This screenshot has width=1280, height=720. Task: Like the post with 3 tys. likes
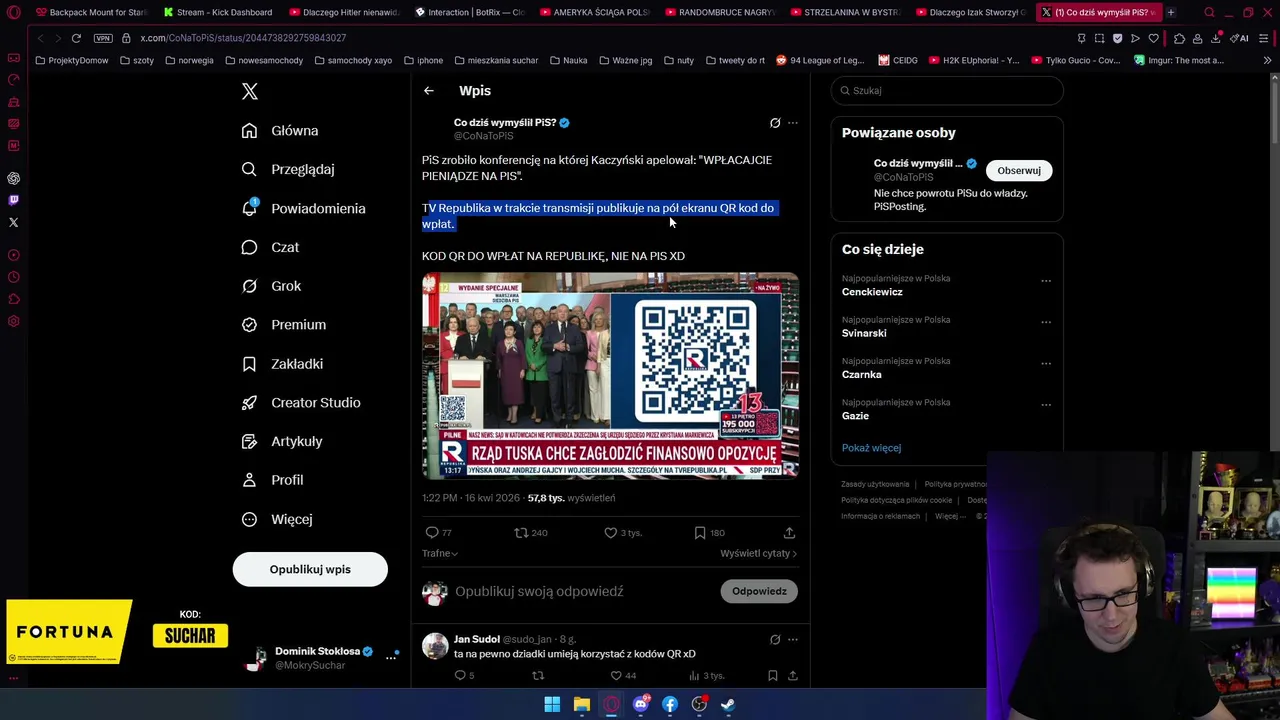(623, 533)
